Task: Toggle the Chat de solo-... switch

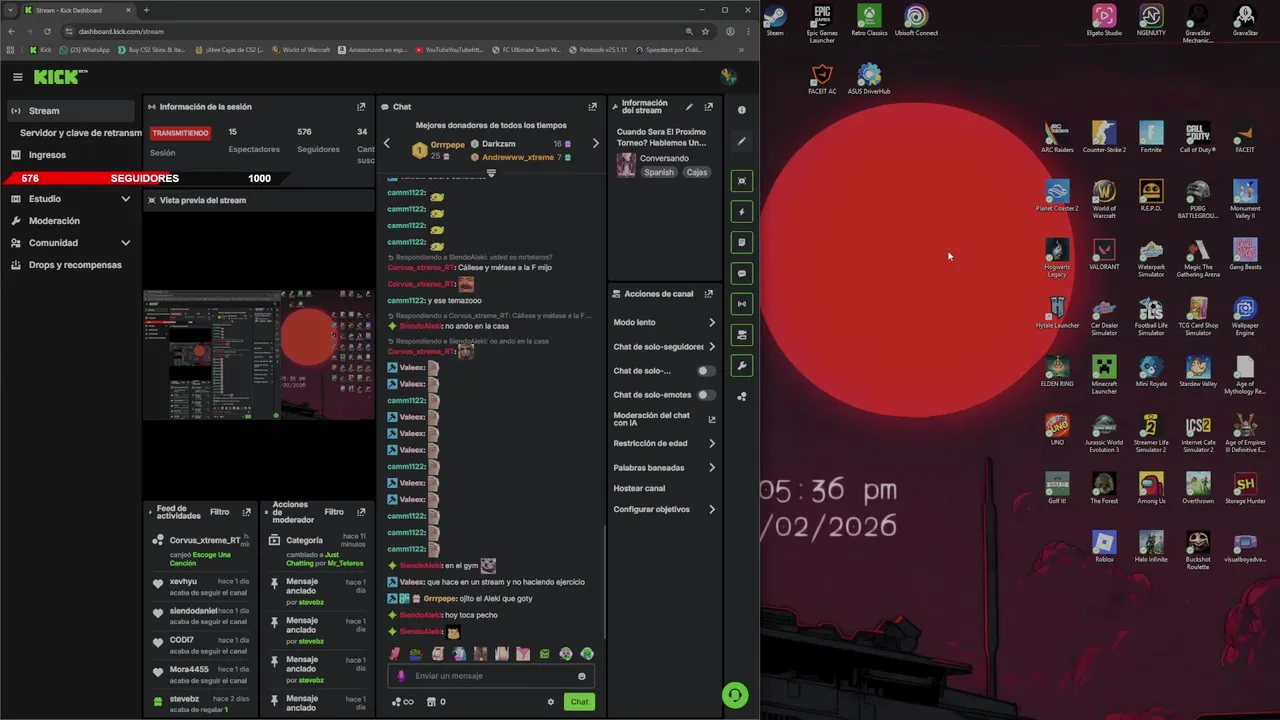Action: [x=706, y=371]
